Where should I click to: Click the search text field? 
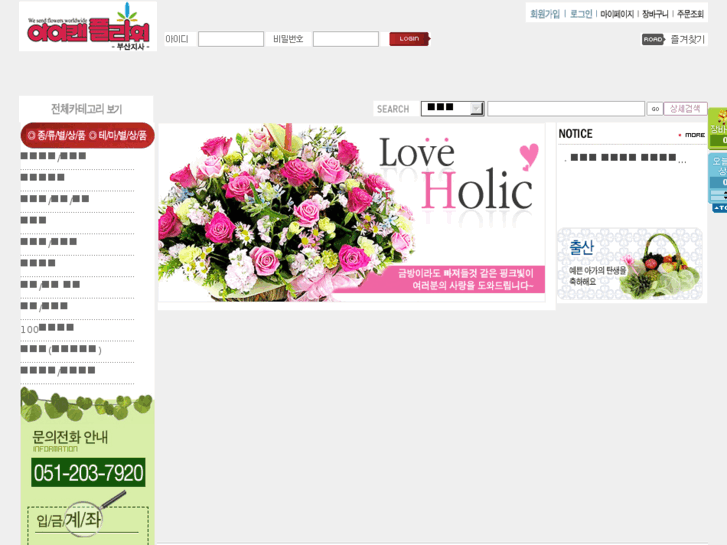(x=566, y=109)
